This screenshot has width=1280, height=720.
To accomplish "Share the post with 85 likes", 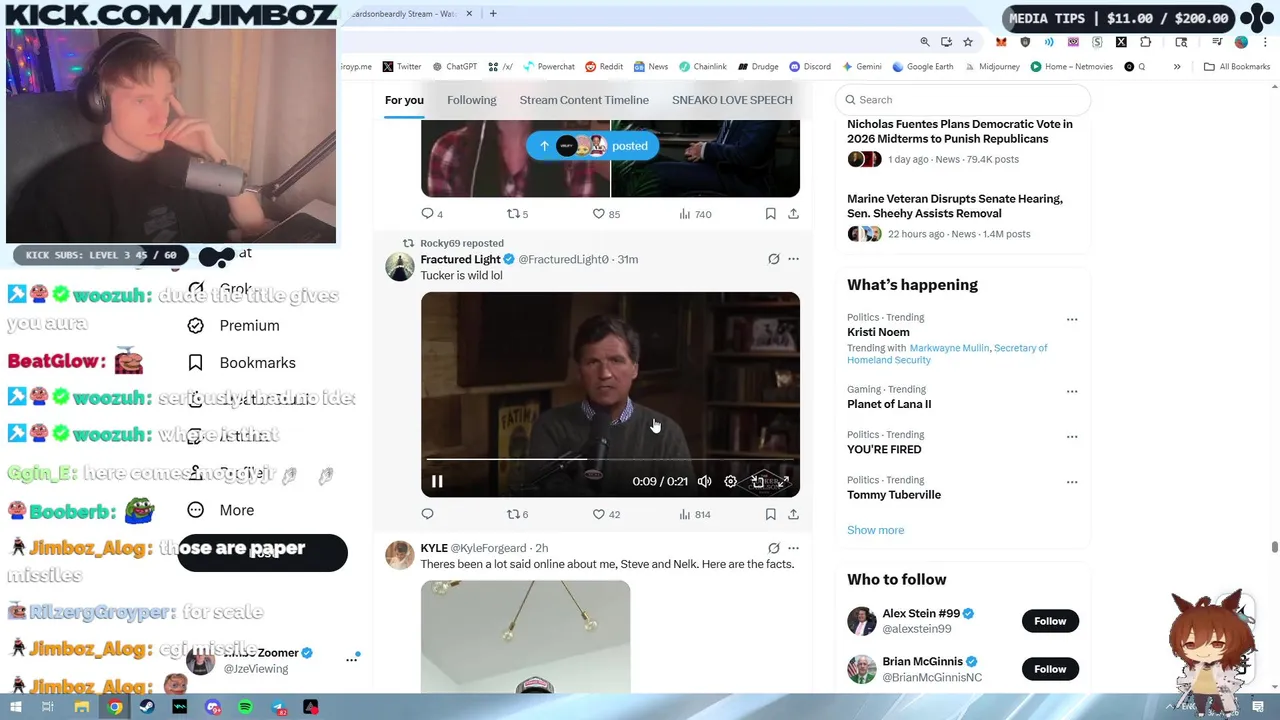I will tap(793, 214).
